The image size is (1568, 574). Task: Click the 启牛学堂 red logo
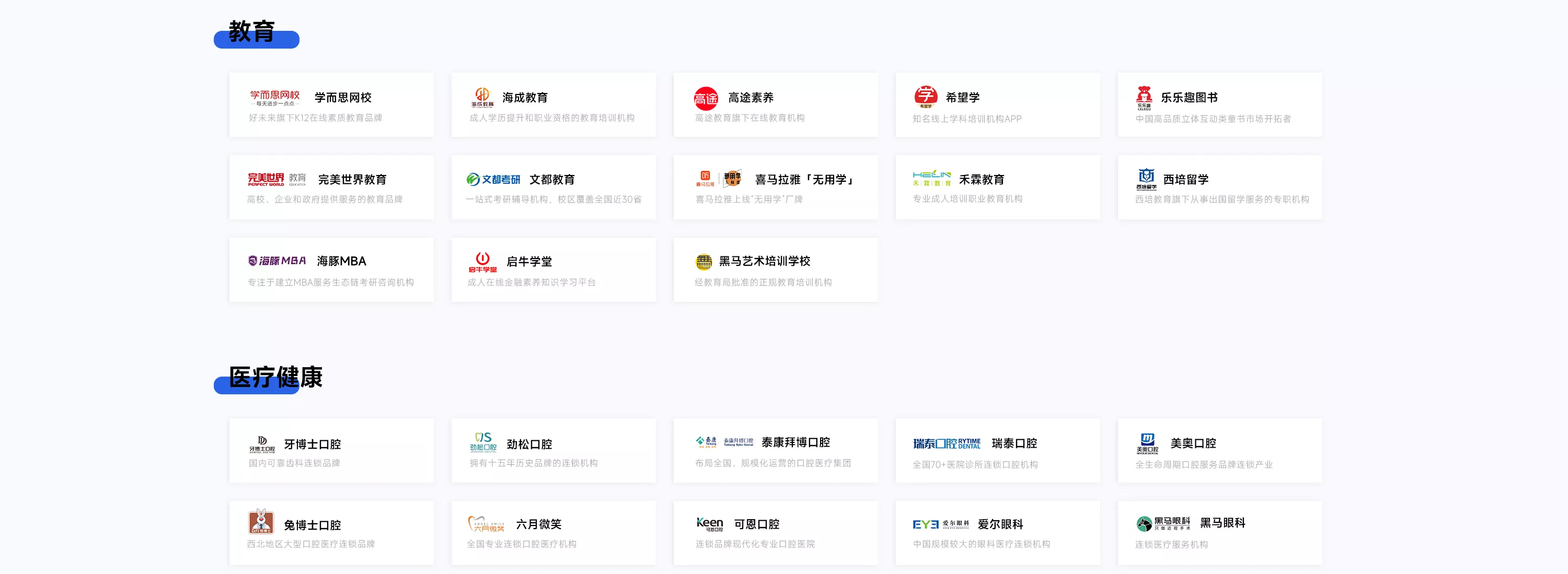(x=483, y=262)
